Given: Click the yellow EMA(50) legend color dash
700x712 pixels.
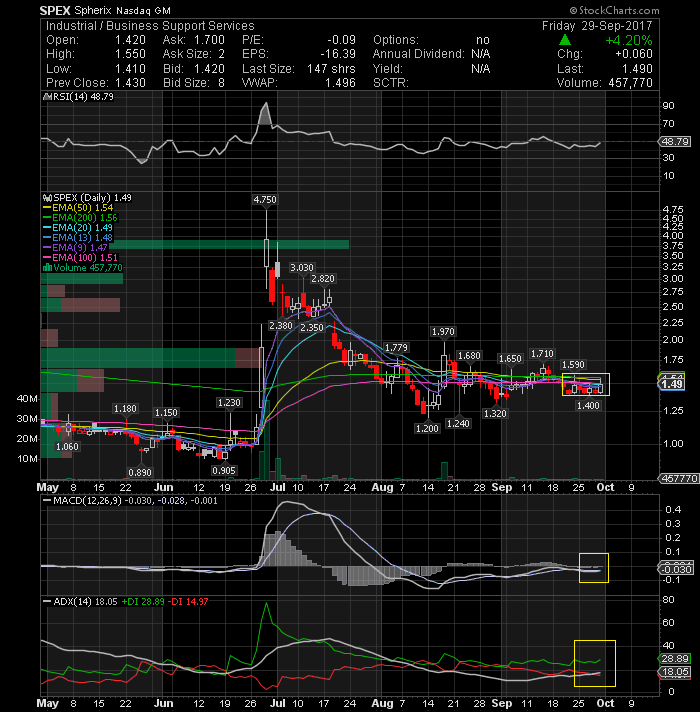Looking at the screenshot, I should click(x=47, y=208).
